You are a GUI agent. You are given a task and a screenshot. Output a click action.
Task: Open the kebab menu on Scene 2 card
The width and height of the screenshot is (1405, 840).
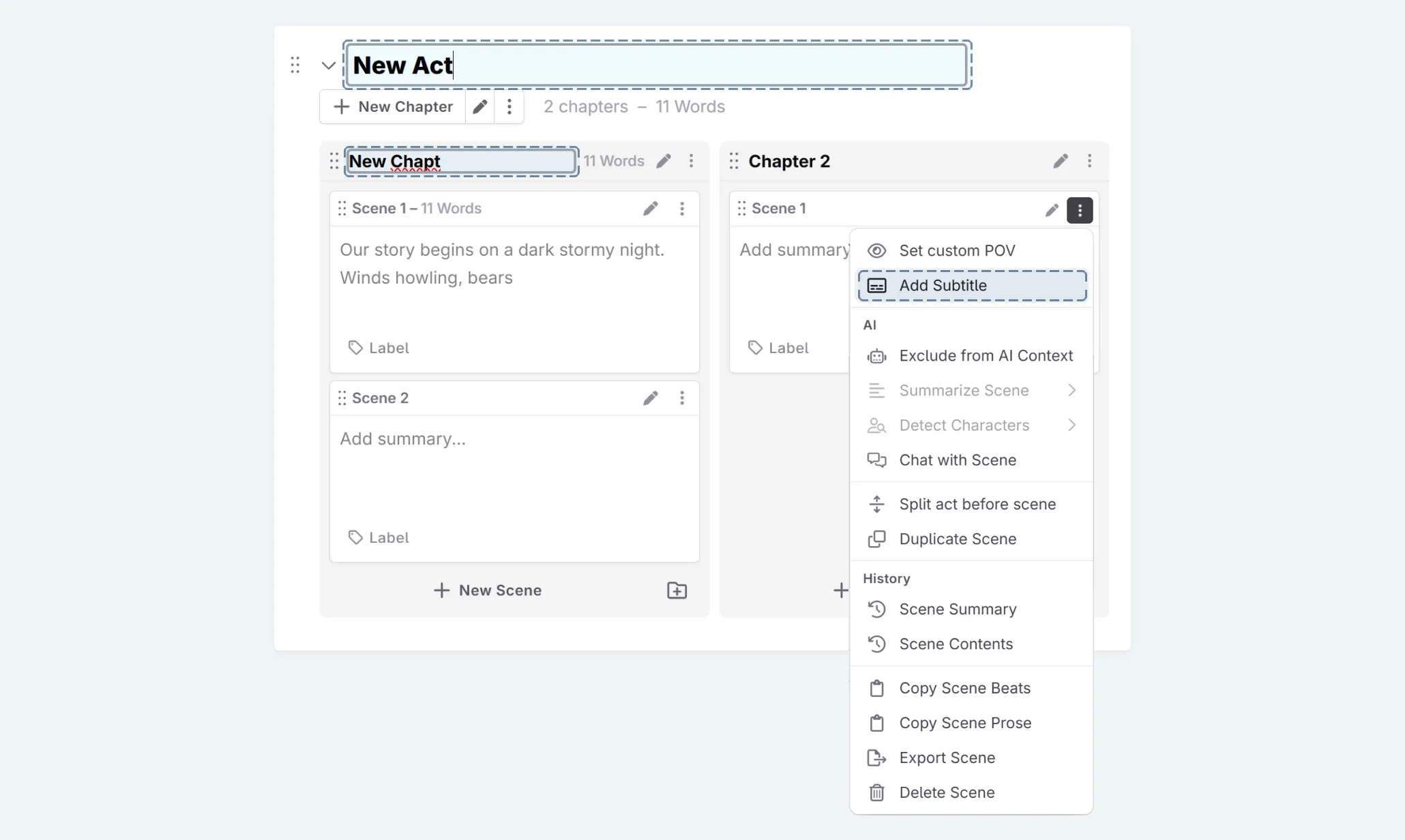pyautogui.click(x=682, y=397)
